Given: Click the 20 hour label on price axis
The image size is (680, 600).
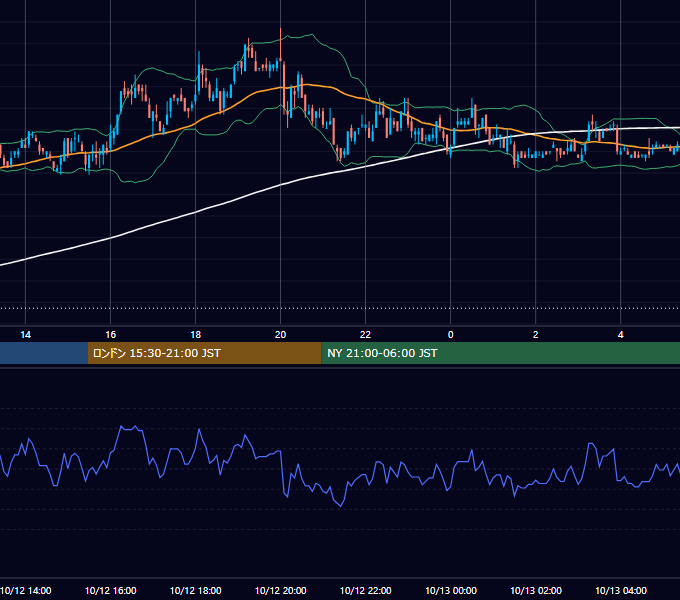Looking at the screenshot, I should pos(281,335).
